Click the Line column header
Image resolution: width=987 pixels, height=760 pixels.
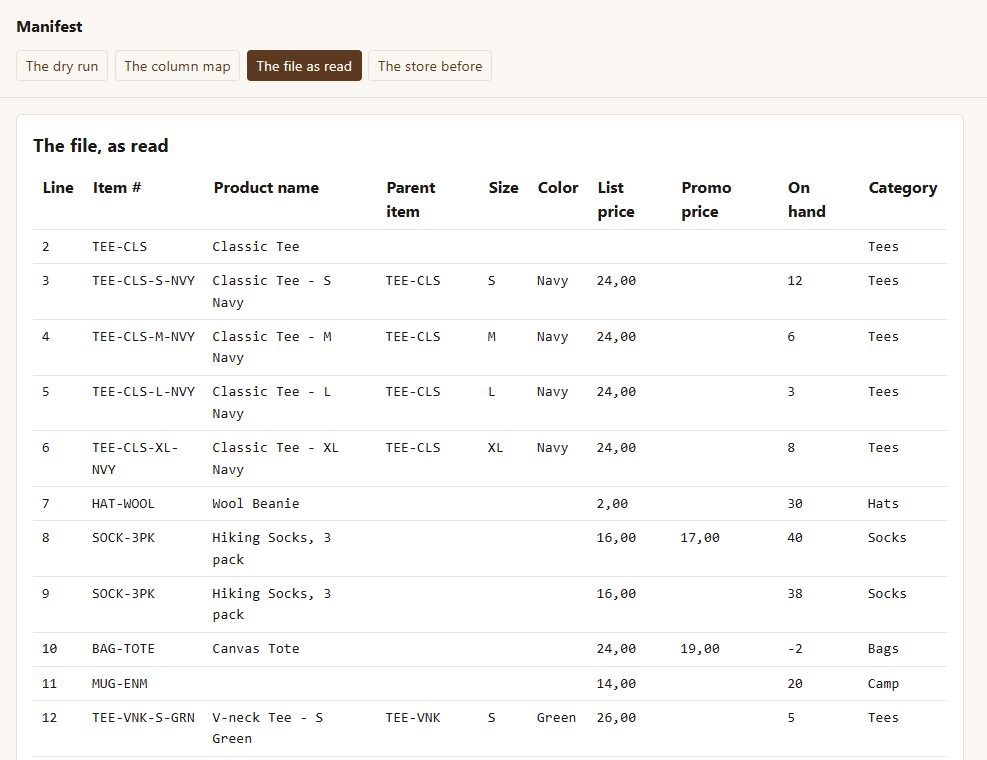[58, 188]
